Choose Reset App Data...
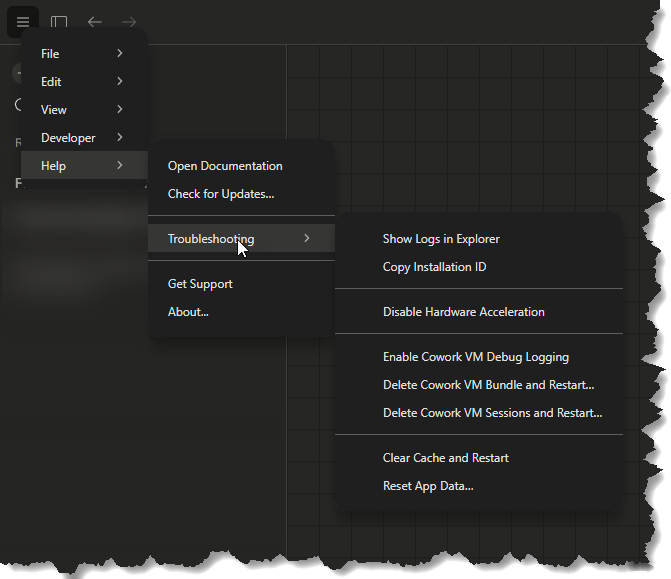Screen dimensions: 671x579 pos(479,486)
